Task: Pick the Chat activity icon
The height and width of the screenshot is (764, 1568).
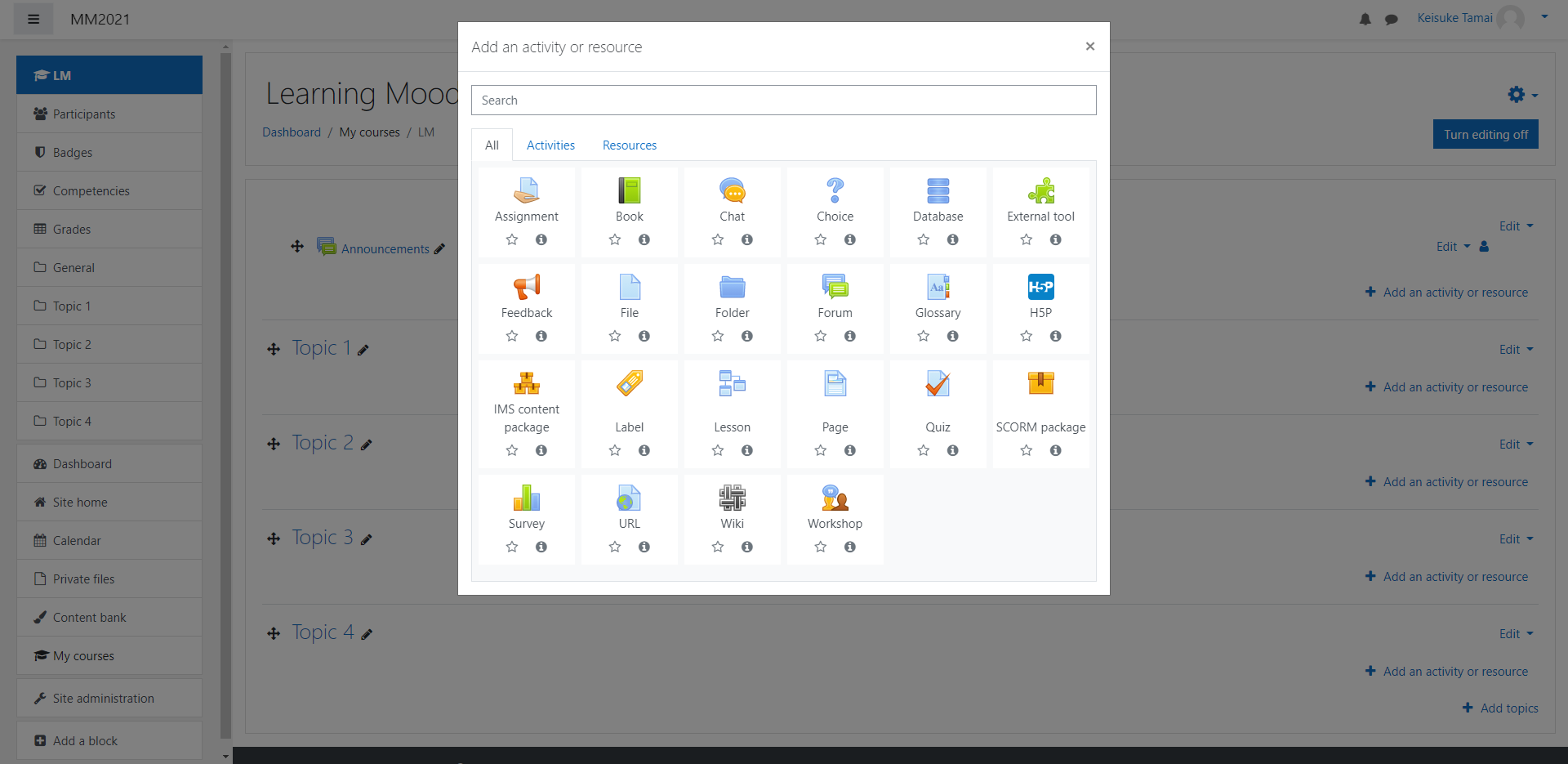Action: 733,190
